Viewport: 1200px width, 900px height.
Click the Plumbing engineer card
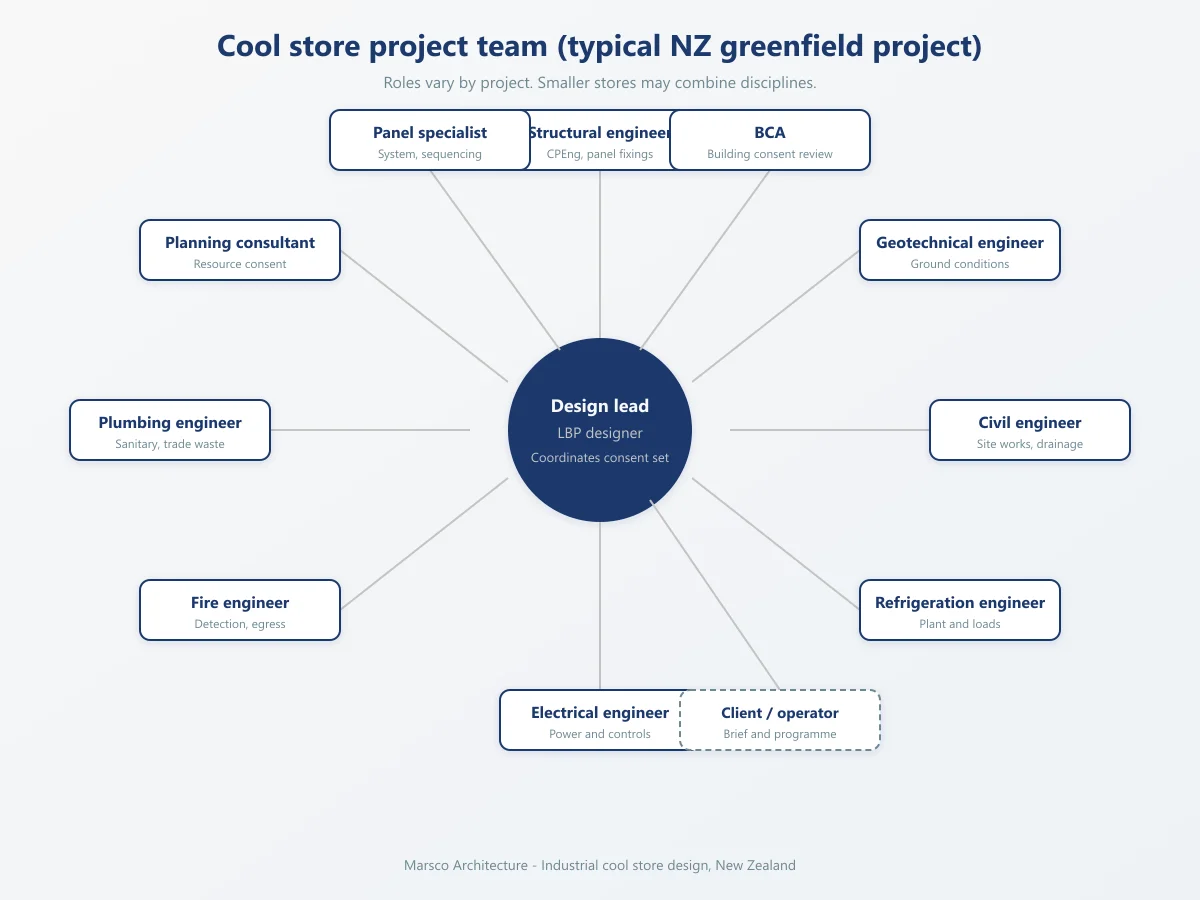[x=170, y=430]
